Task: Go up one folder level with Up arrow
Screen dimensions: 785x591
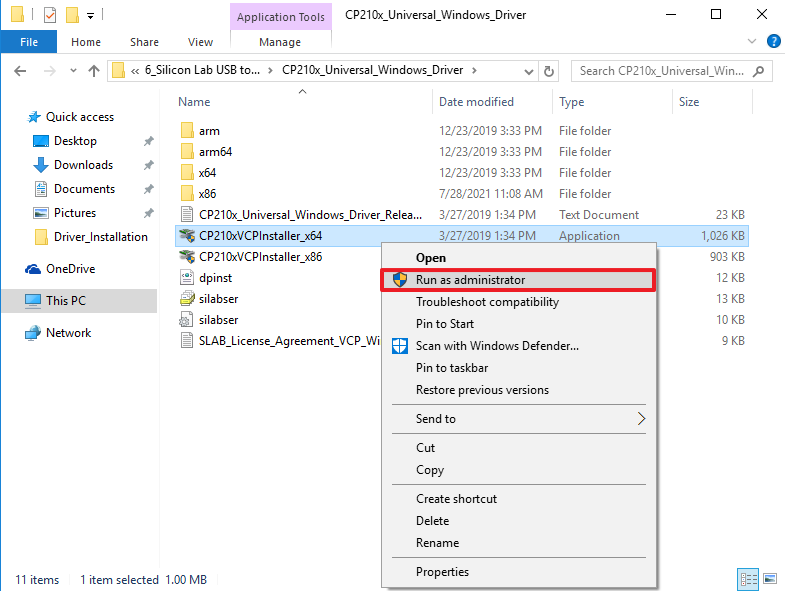Action: (94, 71)
